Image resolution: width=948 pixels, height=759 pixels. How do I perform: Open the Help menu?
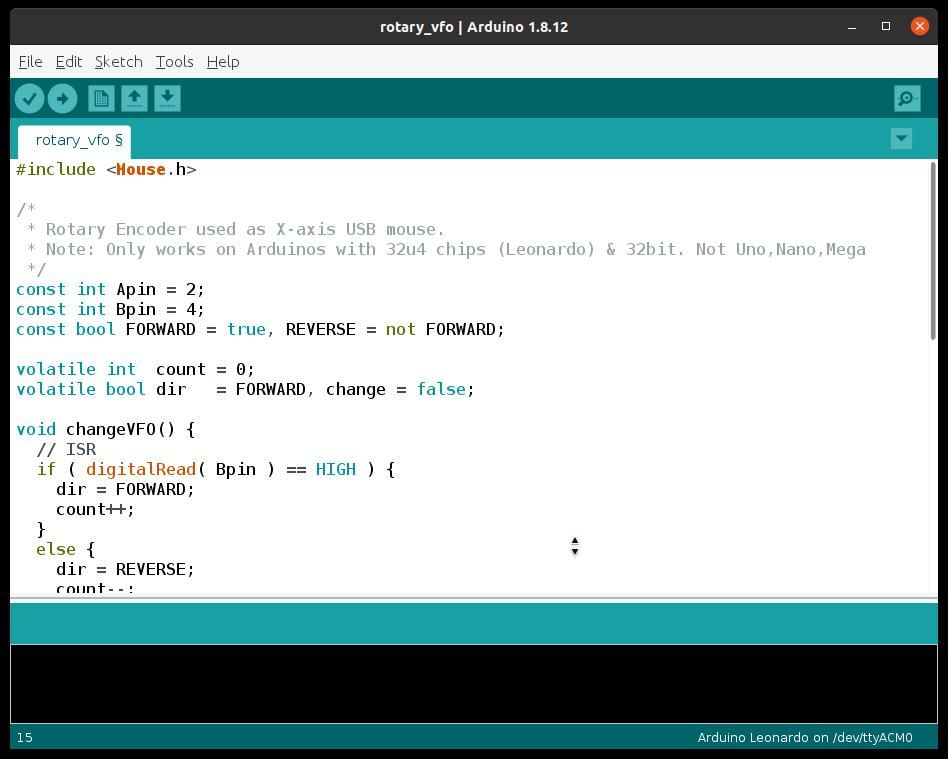click(x=222, y=62)
